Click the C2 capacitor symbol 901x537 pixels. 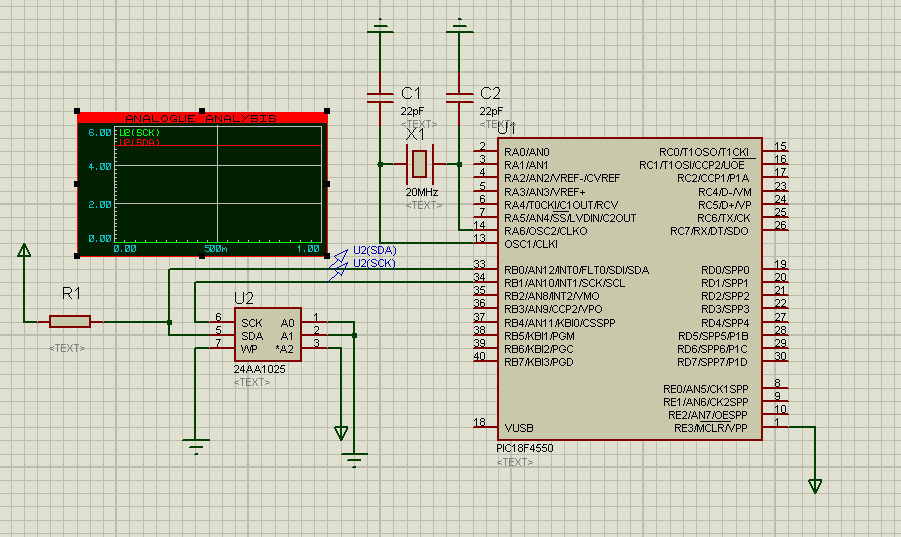(459, 98)
